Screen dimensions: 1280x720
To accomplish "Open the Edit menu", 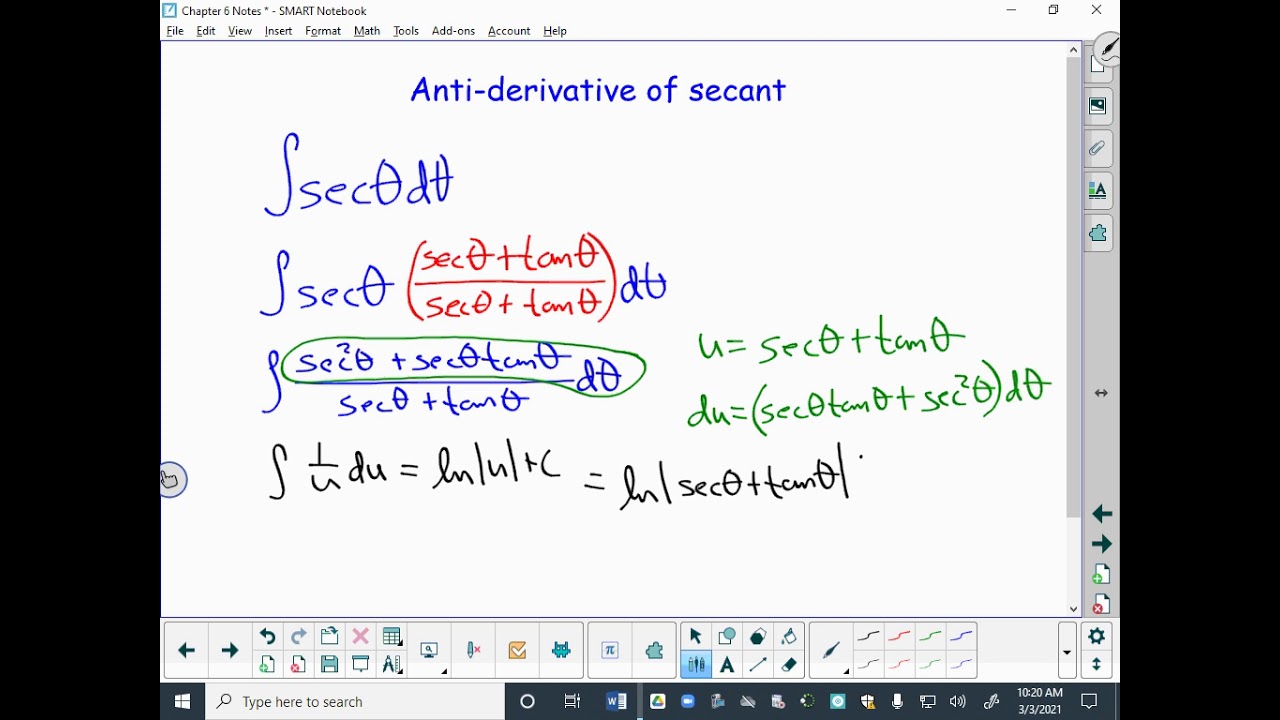I will tap(206, 31).
